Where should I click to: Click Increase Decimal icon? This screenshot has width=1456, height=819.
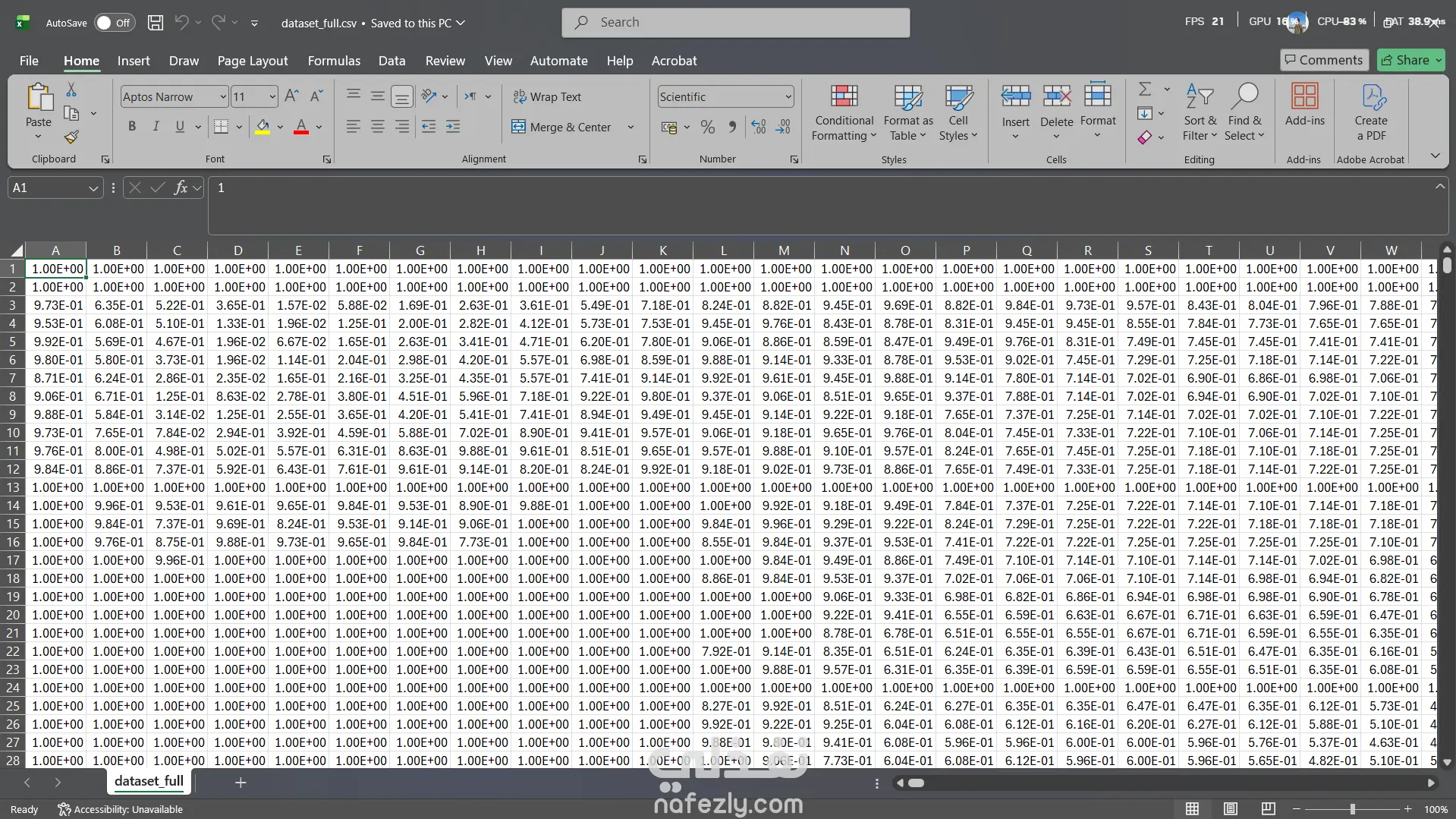759,127
